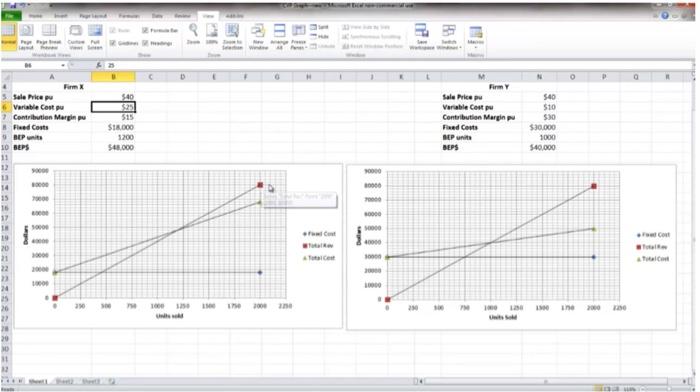Select the Sheet2 worksheet tab
Image resolution: width=700 pixels, height=392 pixels.
(x=64, y=381)
